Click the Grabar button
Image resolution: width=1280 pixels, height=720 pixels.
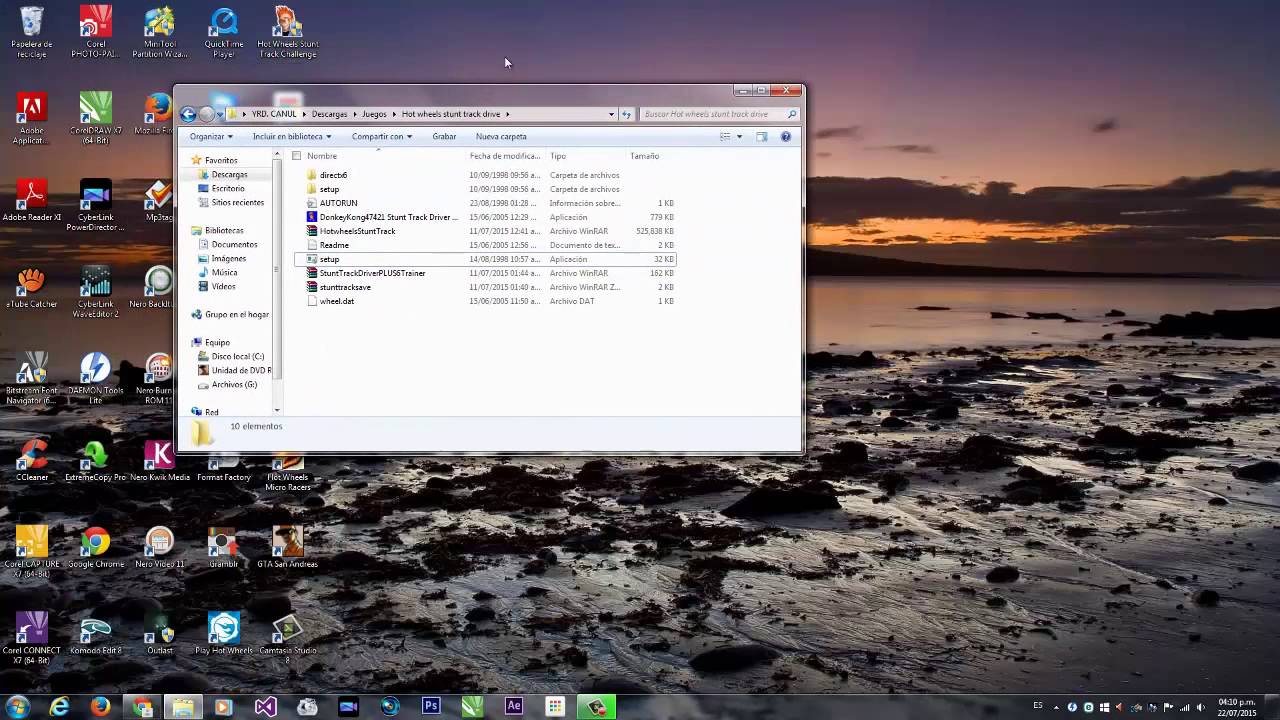pyautogui.click(x=444, y=136)
